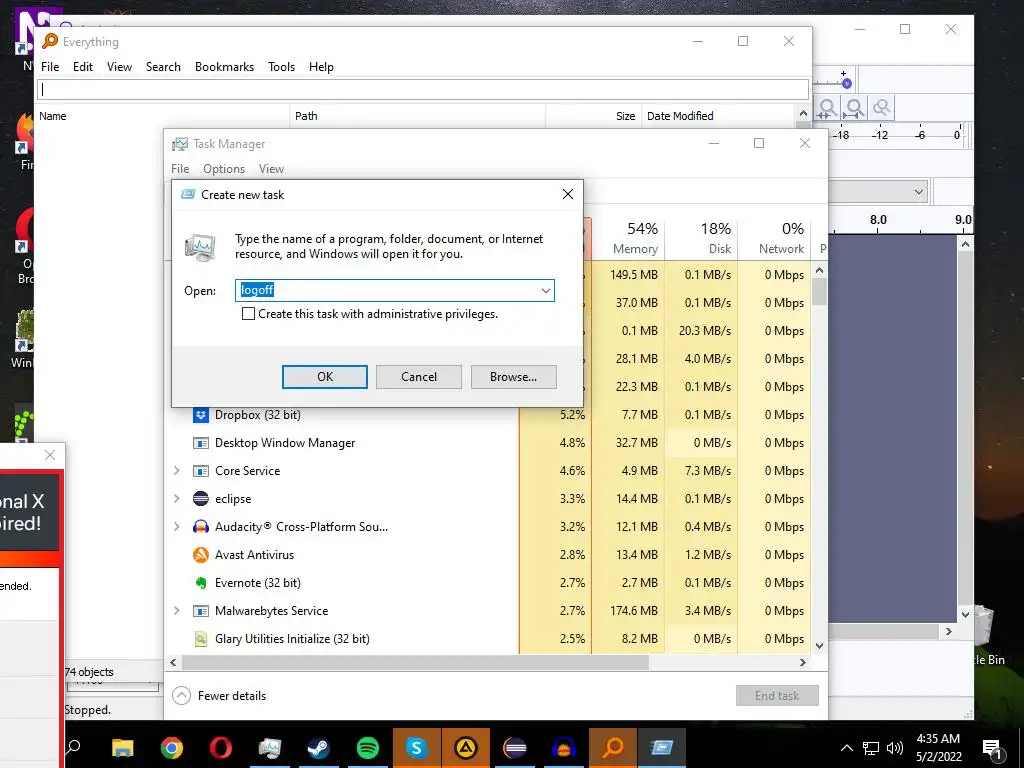Expand the eclipse process group

(176, 499)
